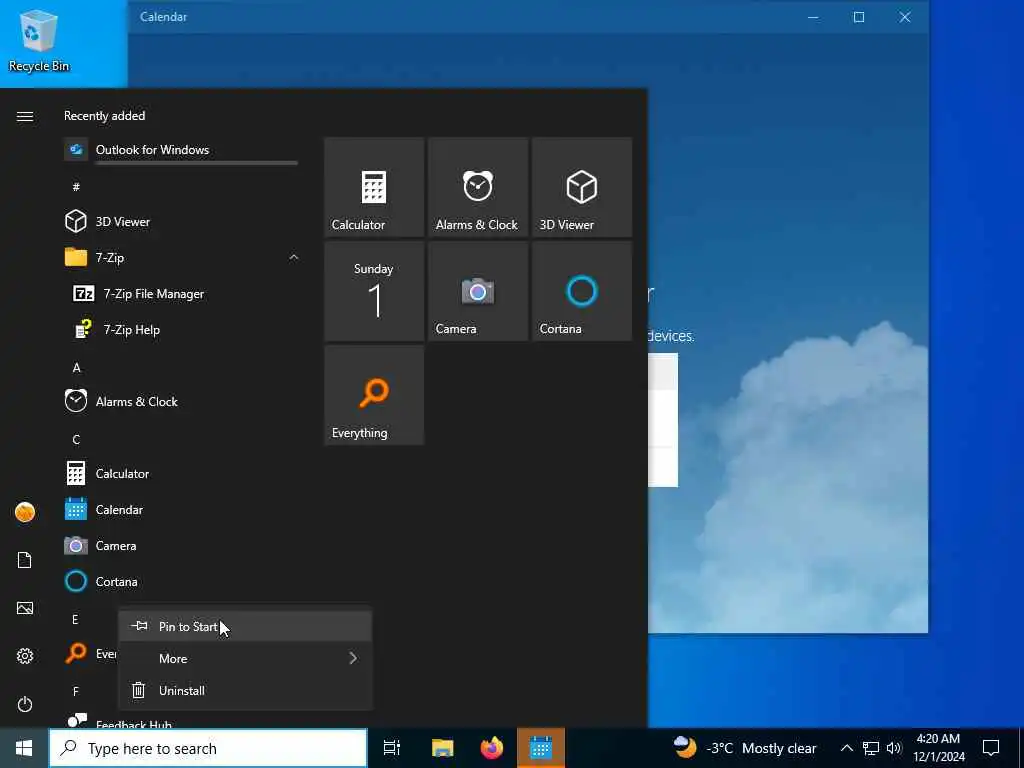Open the Camera tile
1024x768 pixels.
(477, 291)
